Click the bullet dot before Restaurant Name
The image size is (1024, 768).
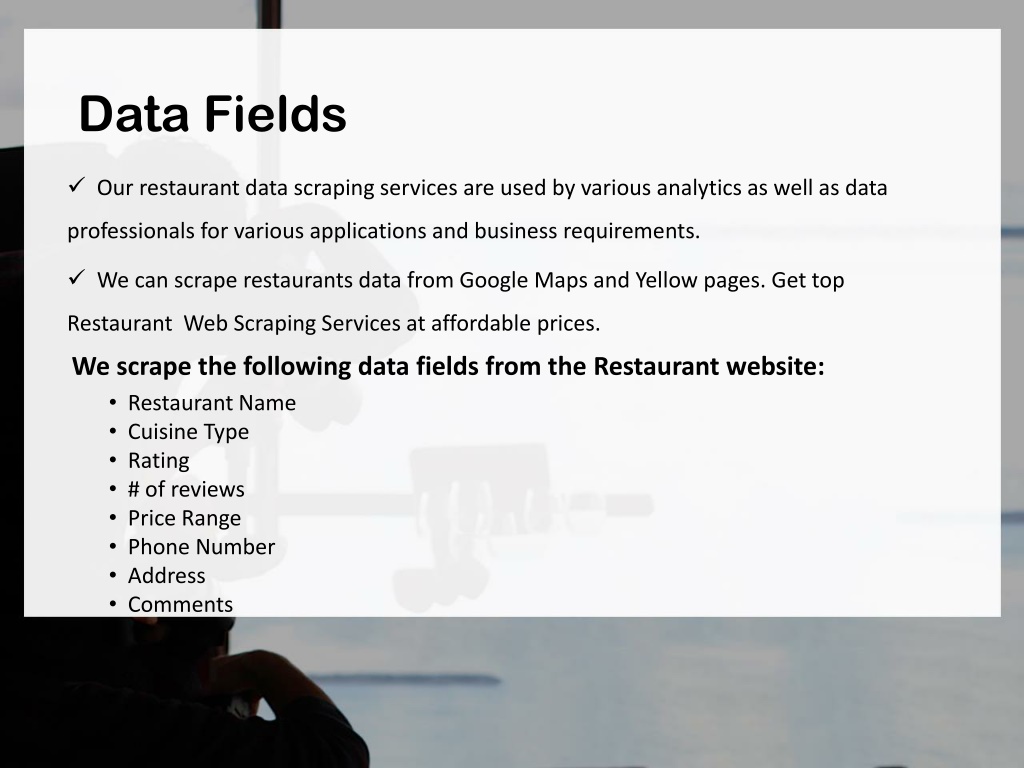[113, 402]
